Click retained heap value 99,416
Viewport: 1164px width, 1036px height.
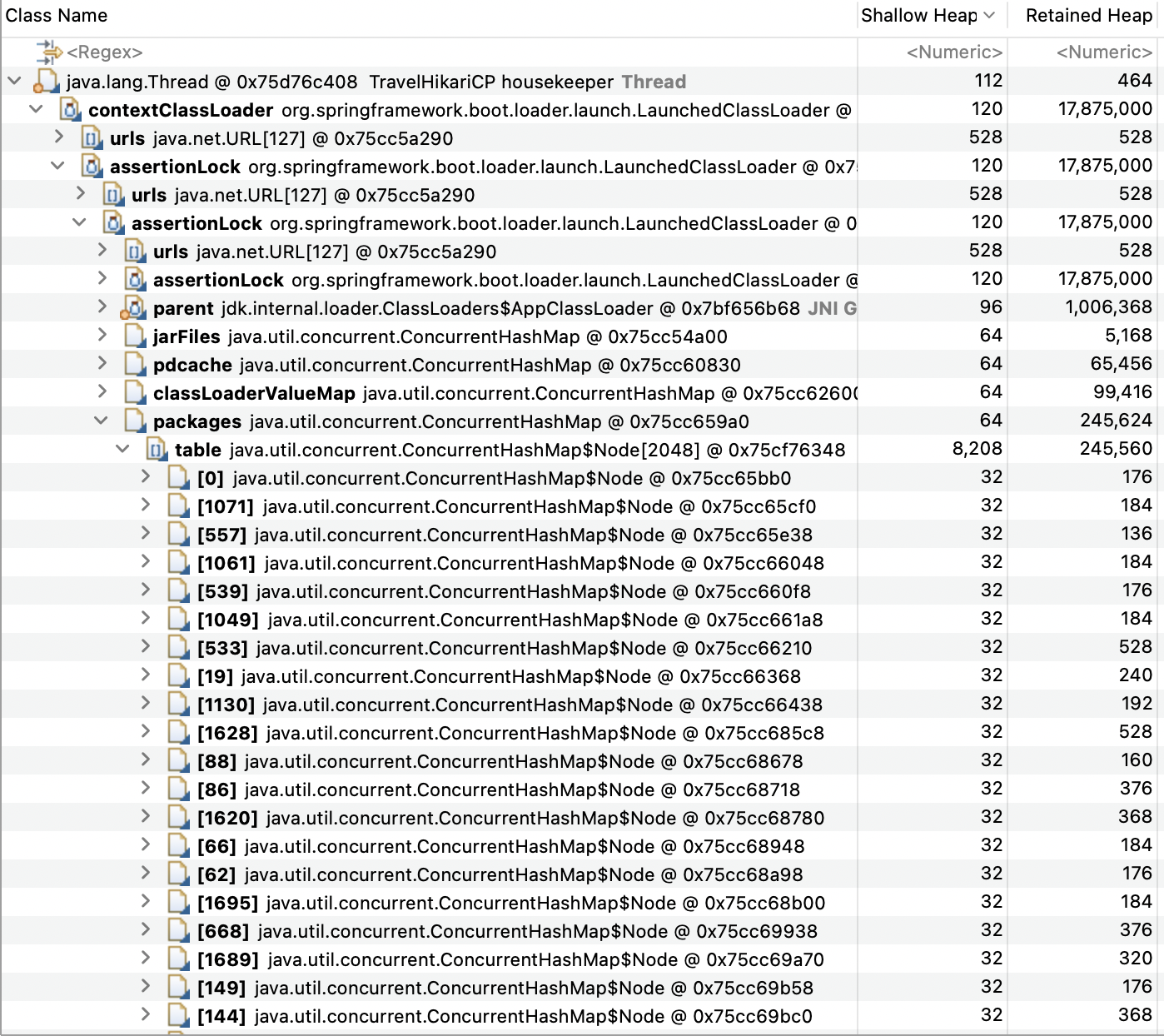[x=1122, y=392]
